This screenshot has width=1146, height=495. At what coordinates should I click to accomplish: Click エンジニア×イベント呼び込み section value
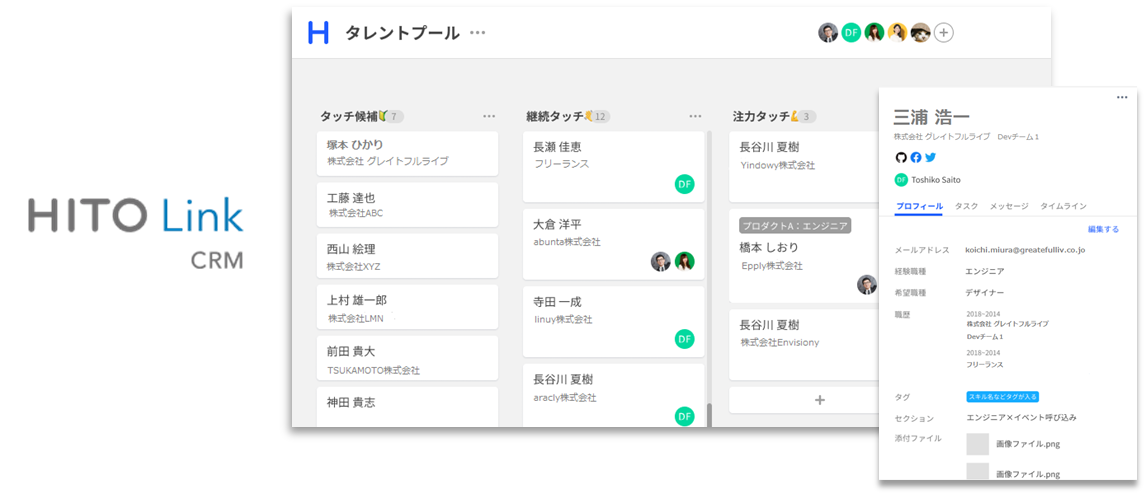click(x=1021, y=418)
